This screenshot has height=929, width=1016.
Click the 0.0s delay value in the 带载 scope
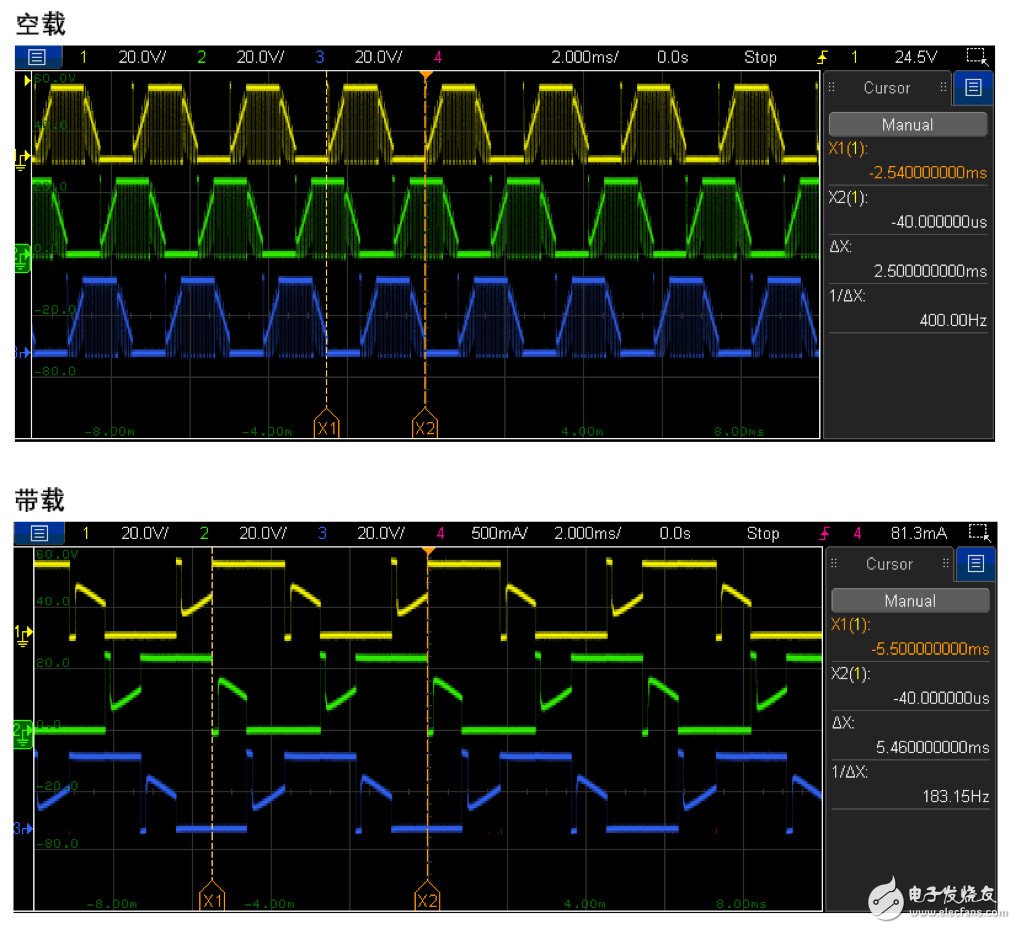[675, 533]
